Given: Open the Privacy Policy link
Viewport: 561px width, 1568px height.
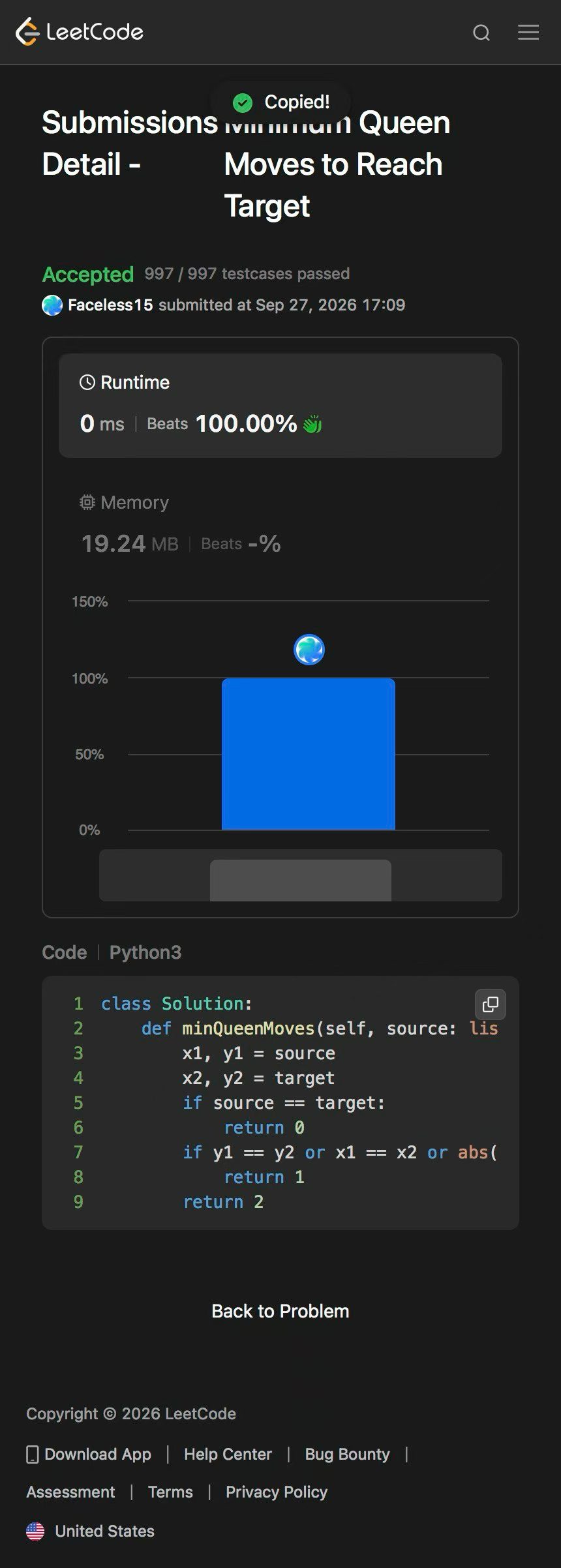Looking at the screenshot, I should coord(277,1492).
